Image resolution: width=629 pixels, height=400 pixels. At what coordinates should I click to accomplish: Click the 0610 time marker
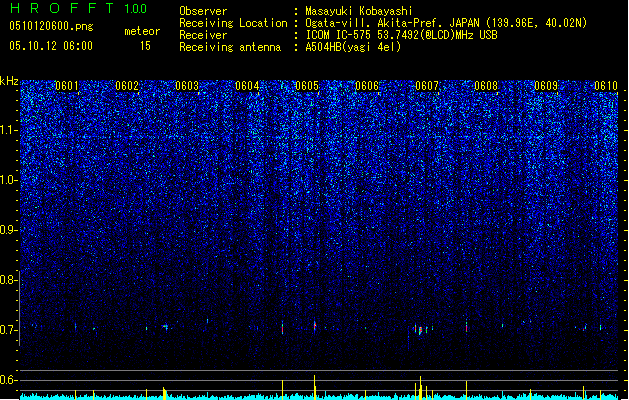606,86
